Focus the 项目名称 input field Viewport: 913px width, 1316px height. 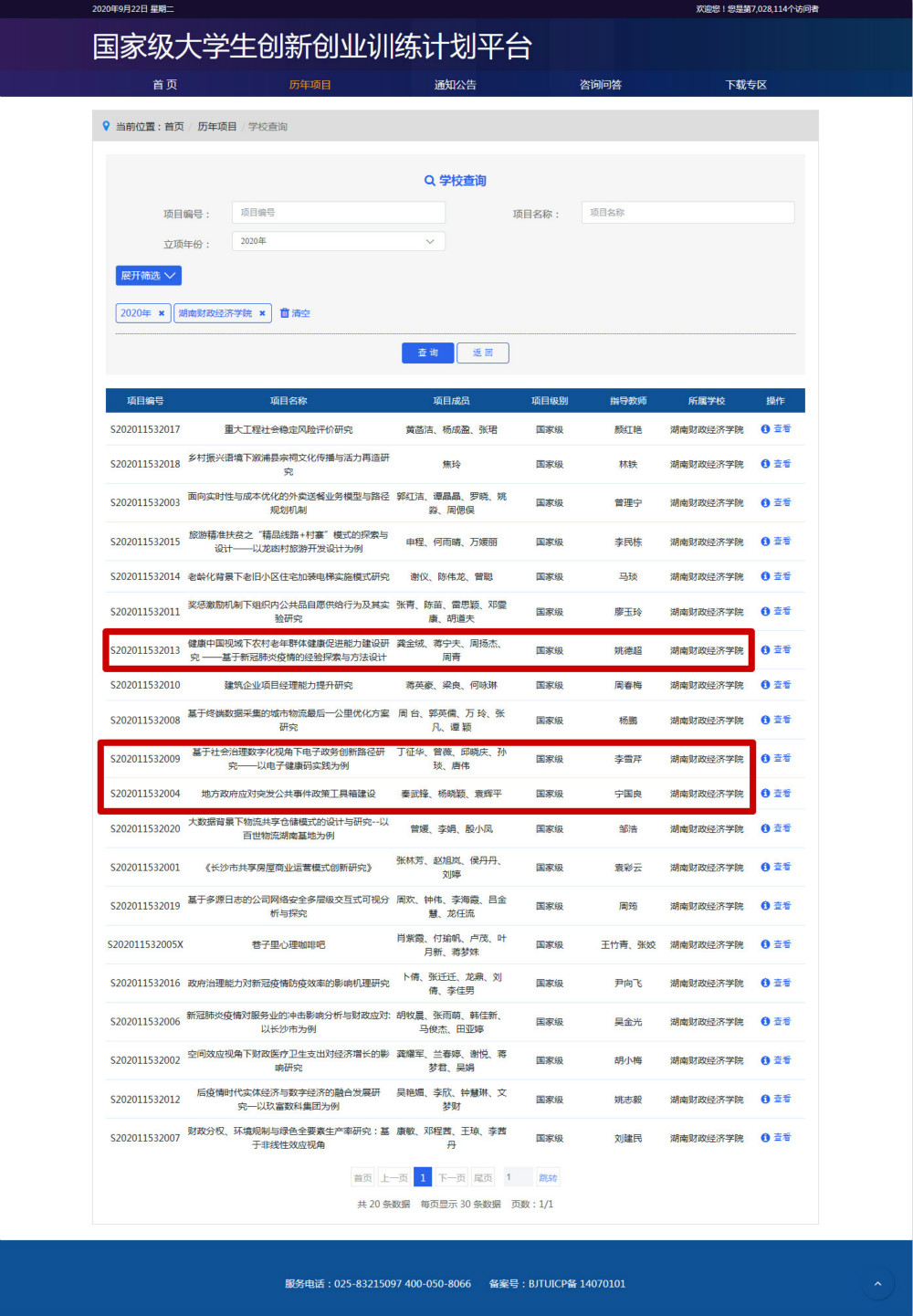click(687, 213)
